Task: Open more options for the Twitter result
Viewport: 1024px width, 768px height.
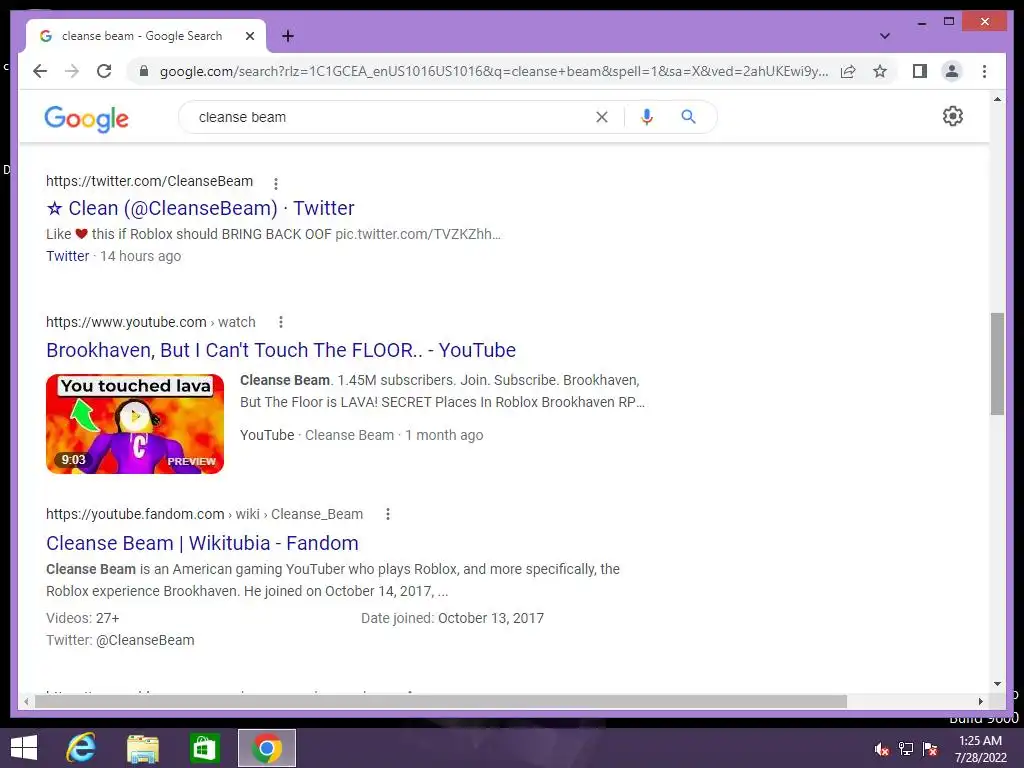Action: [276, 184]
